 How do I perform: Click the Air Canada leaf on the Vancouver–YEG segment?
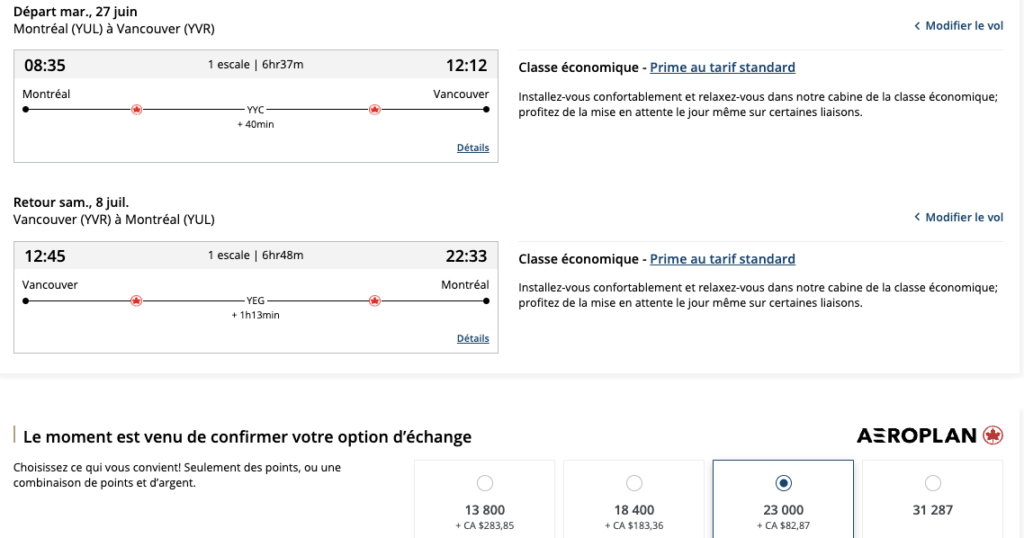[x=137, y=300]
